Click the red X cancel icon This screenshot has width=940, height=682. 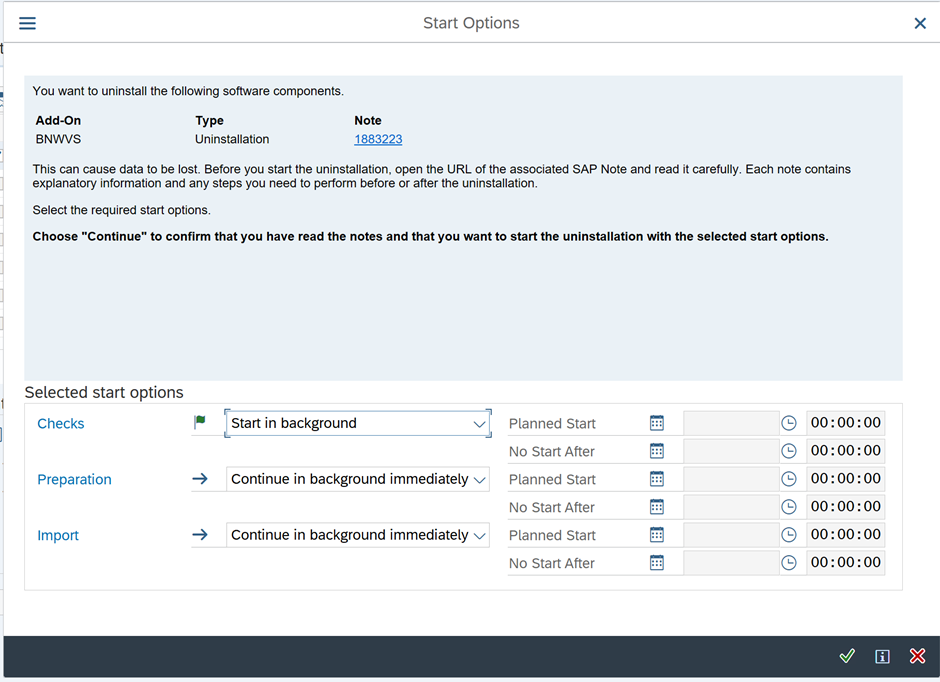pos(917,656)
